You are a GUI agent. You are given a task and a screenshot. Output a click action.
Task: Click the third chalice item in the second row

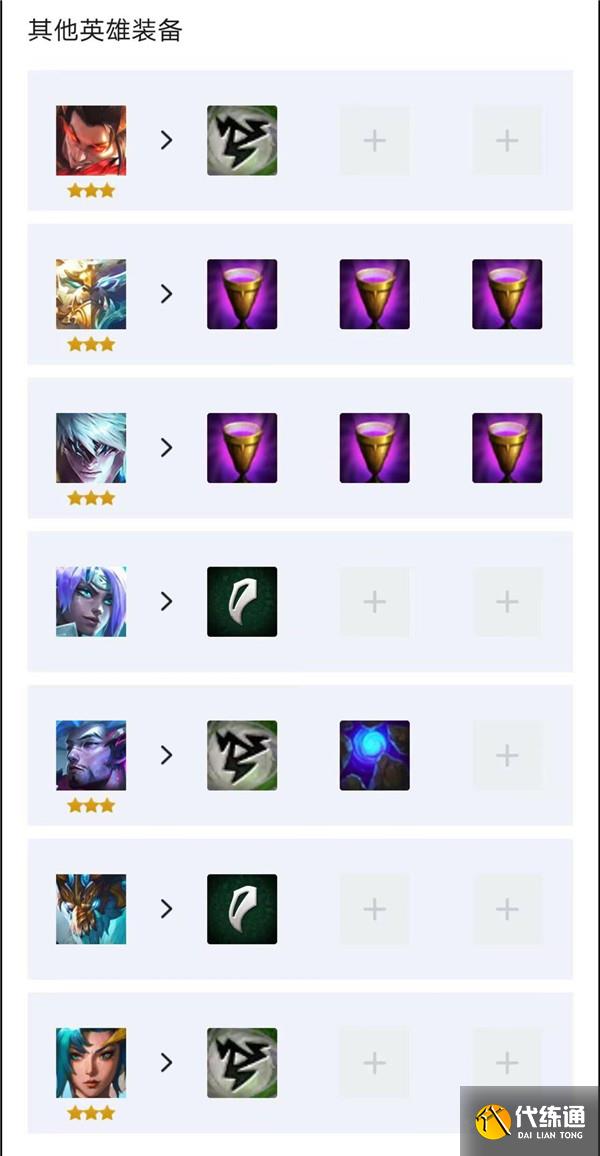tap(507, 294)
